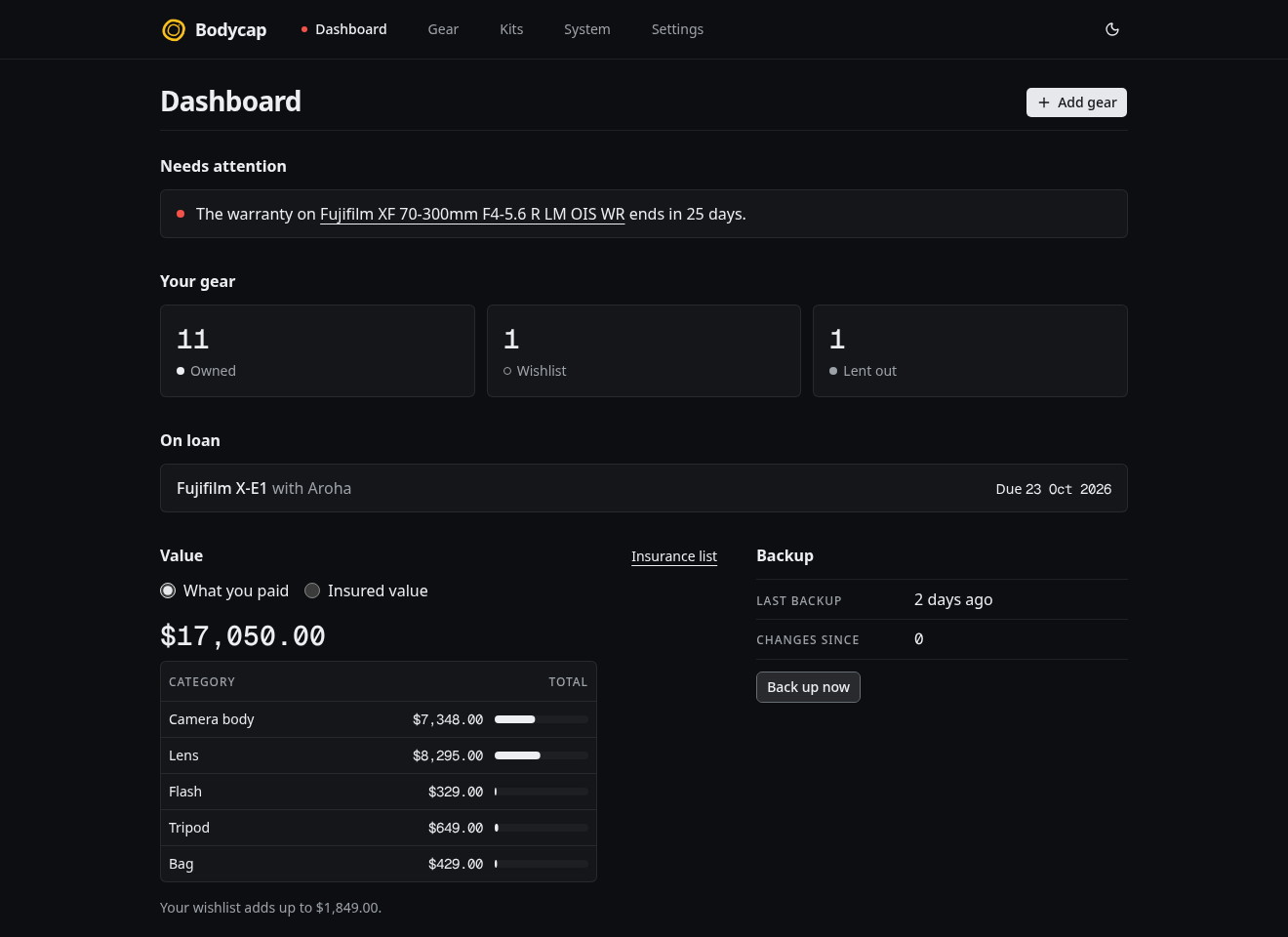Click the Add gear button

(x=1076, y=102)
